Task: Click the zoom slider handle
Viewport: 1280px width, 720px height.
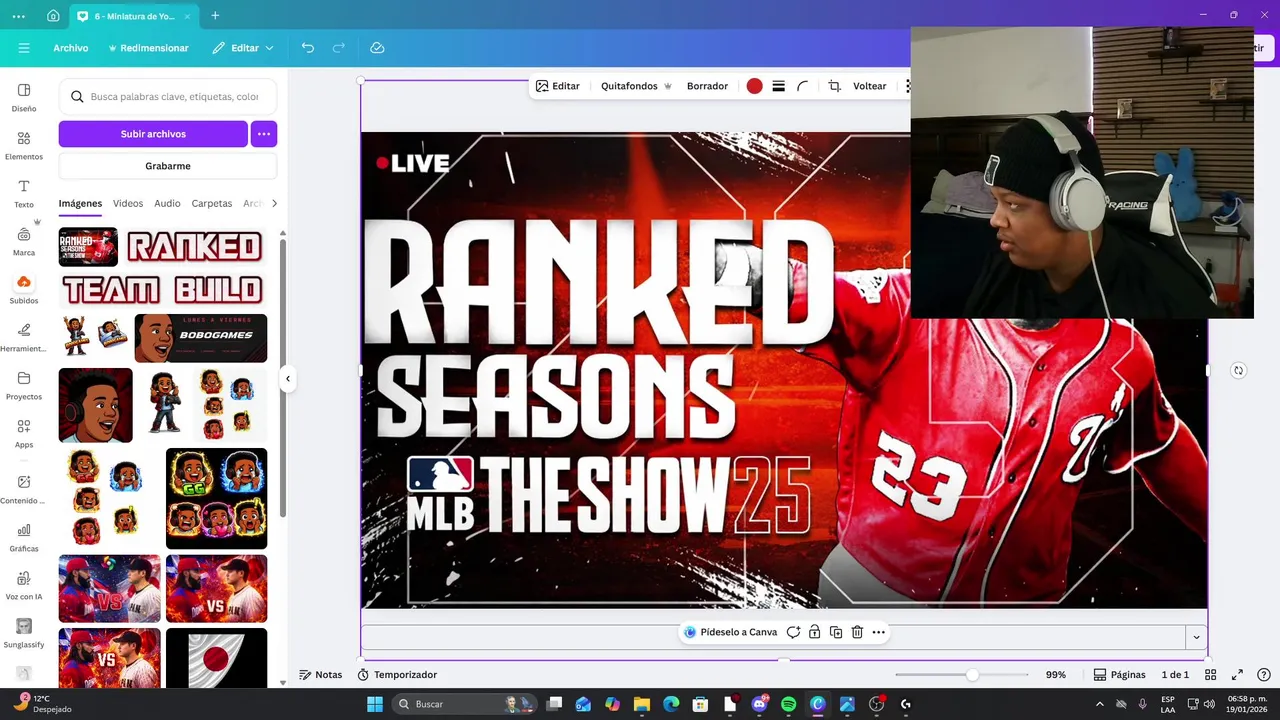Action: pyautogui.click(x=972, y=675)
